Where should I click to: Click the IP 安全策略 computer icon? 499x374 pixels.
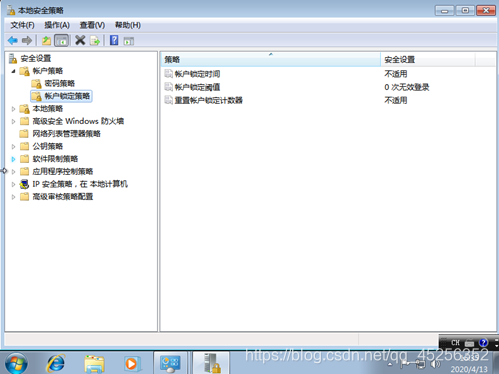point(24,184)
